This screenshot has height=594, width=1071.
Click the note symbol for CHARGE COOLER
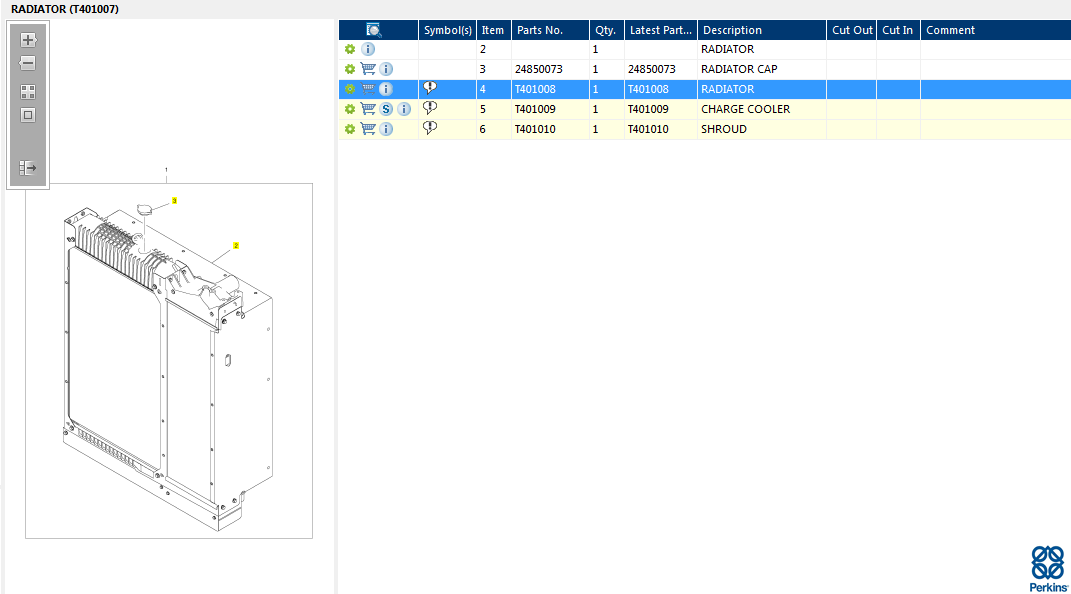(x=430, y=108)
